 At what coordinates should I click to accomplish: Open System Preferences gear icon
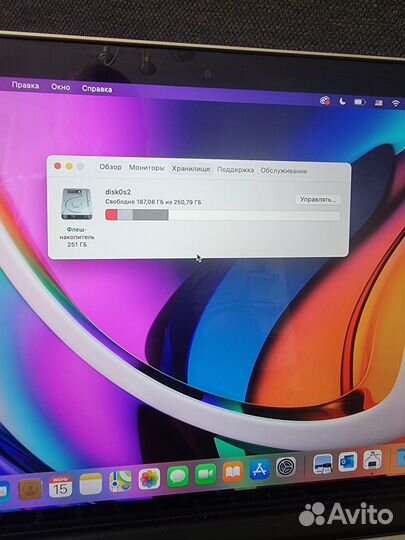point(286,467)
